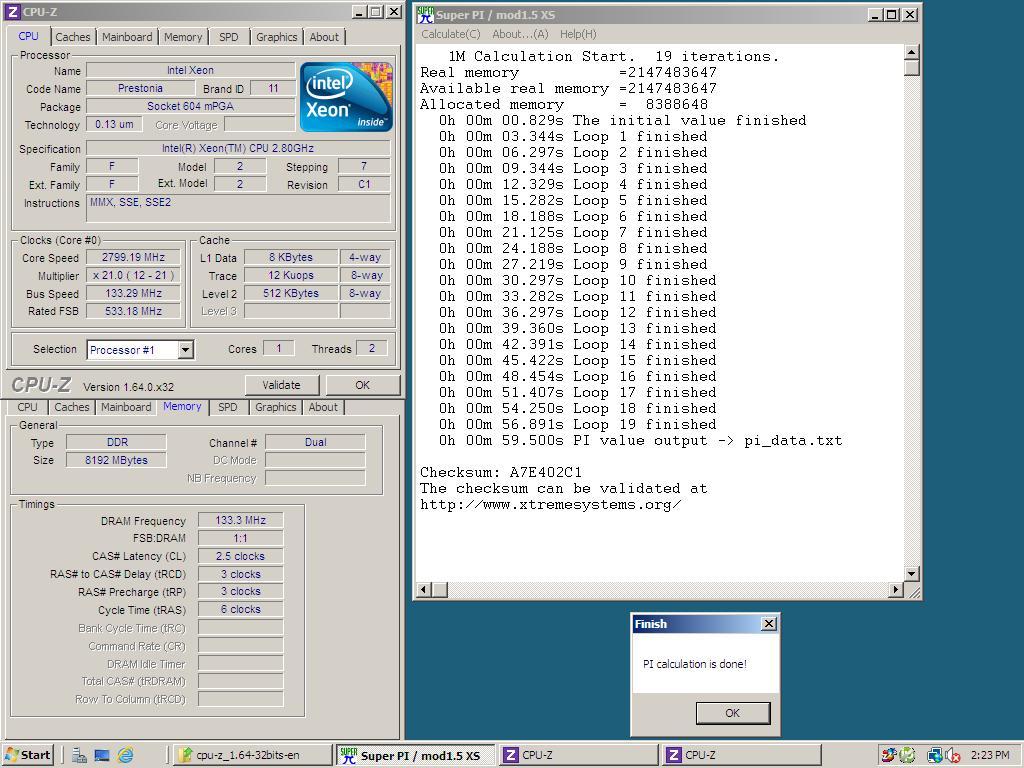Image resolution: width=1024 pixels, height=768 pixels.
Task: Click Socket 604 mPGA package field
Action: coord(190,106)
